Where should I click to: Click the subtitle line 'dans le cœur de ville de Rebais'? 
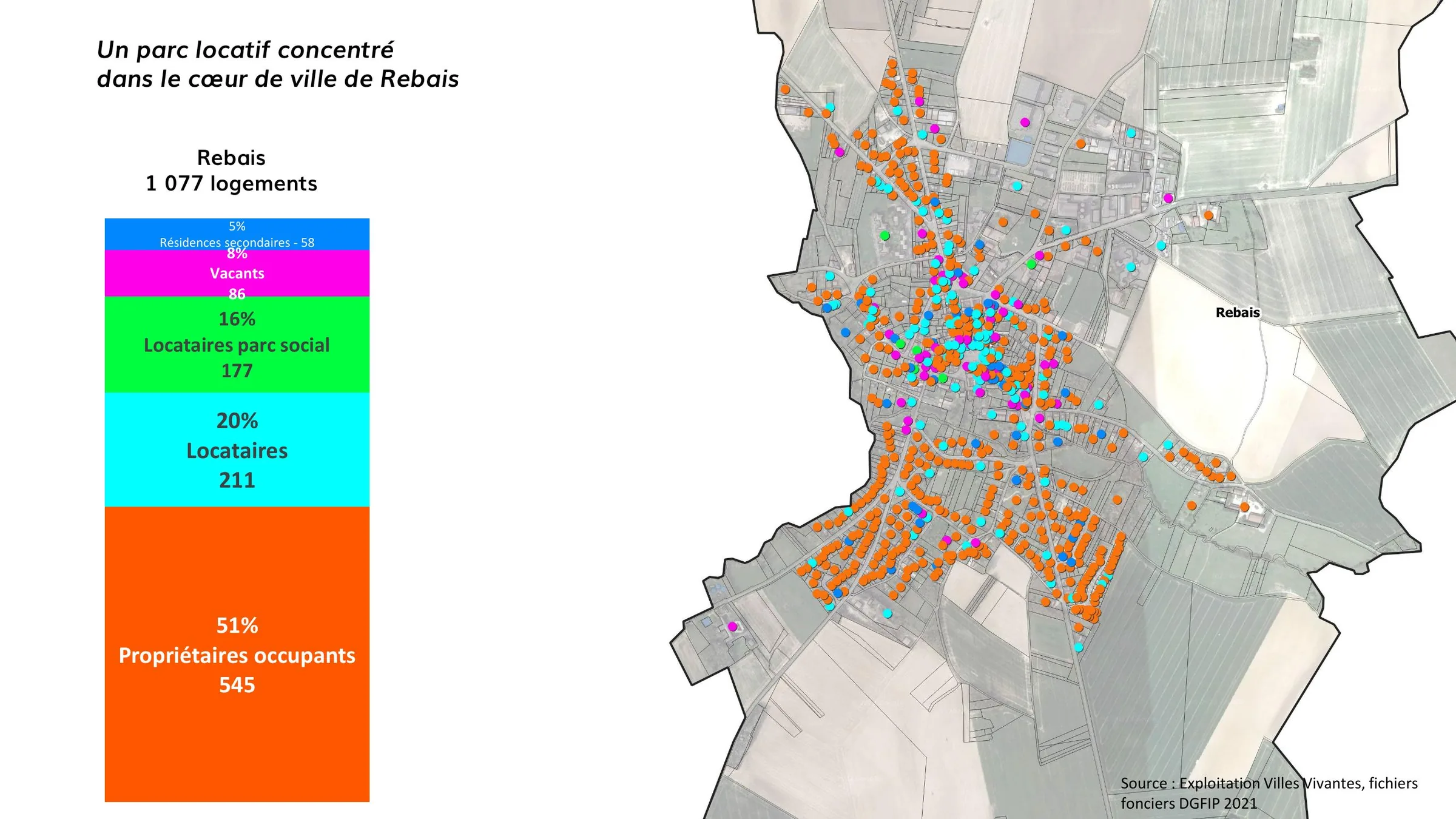(x=278, y=79)
